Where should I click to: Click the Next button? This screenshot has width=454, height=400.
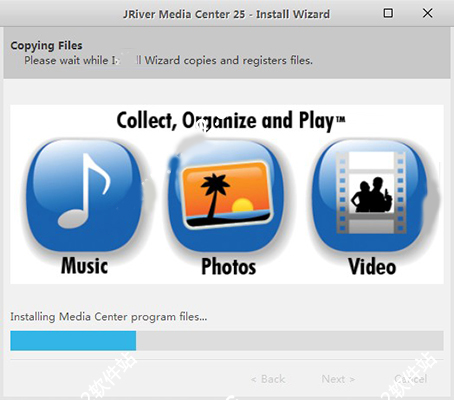click(338, 379)
